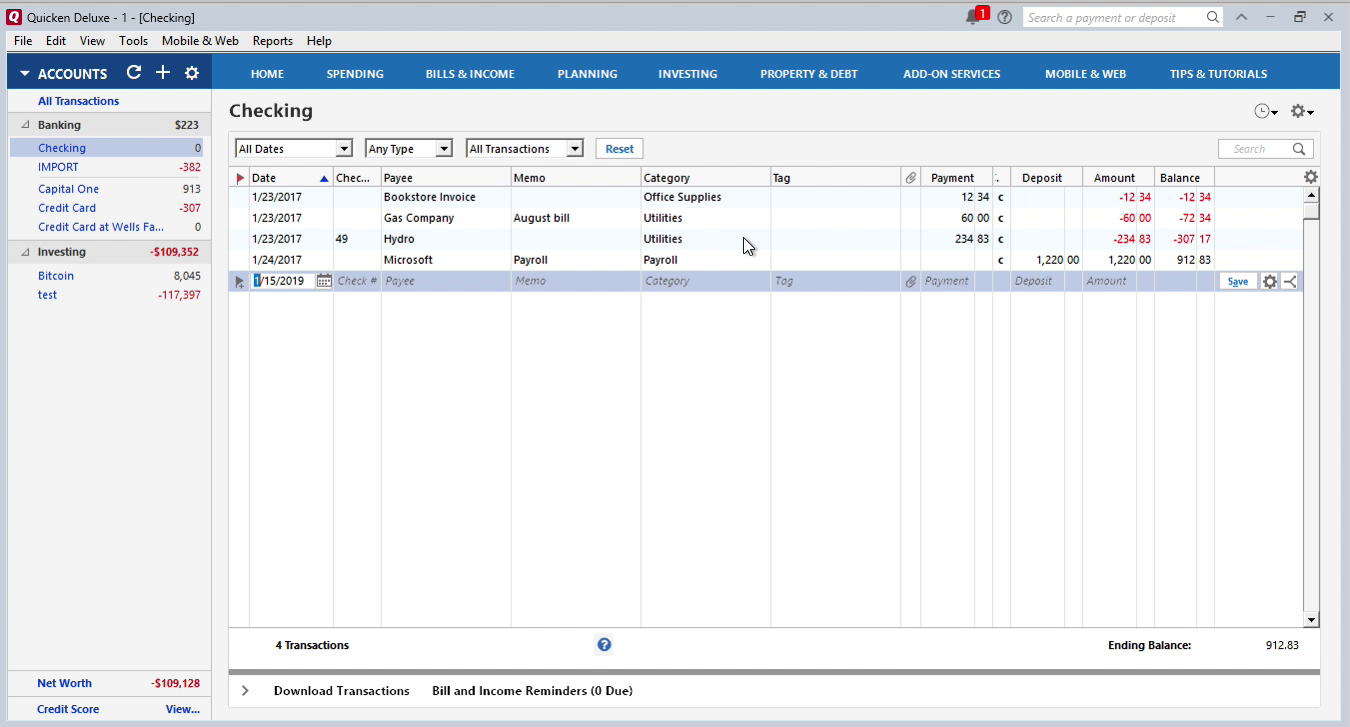
Task: Click the flag marker in new transaction row
Action: (x=239, y=282)
